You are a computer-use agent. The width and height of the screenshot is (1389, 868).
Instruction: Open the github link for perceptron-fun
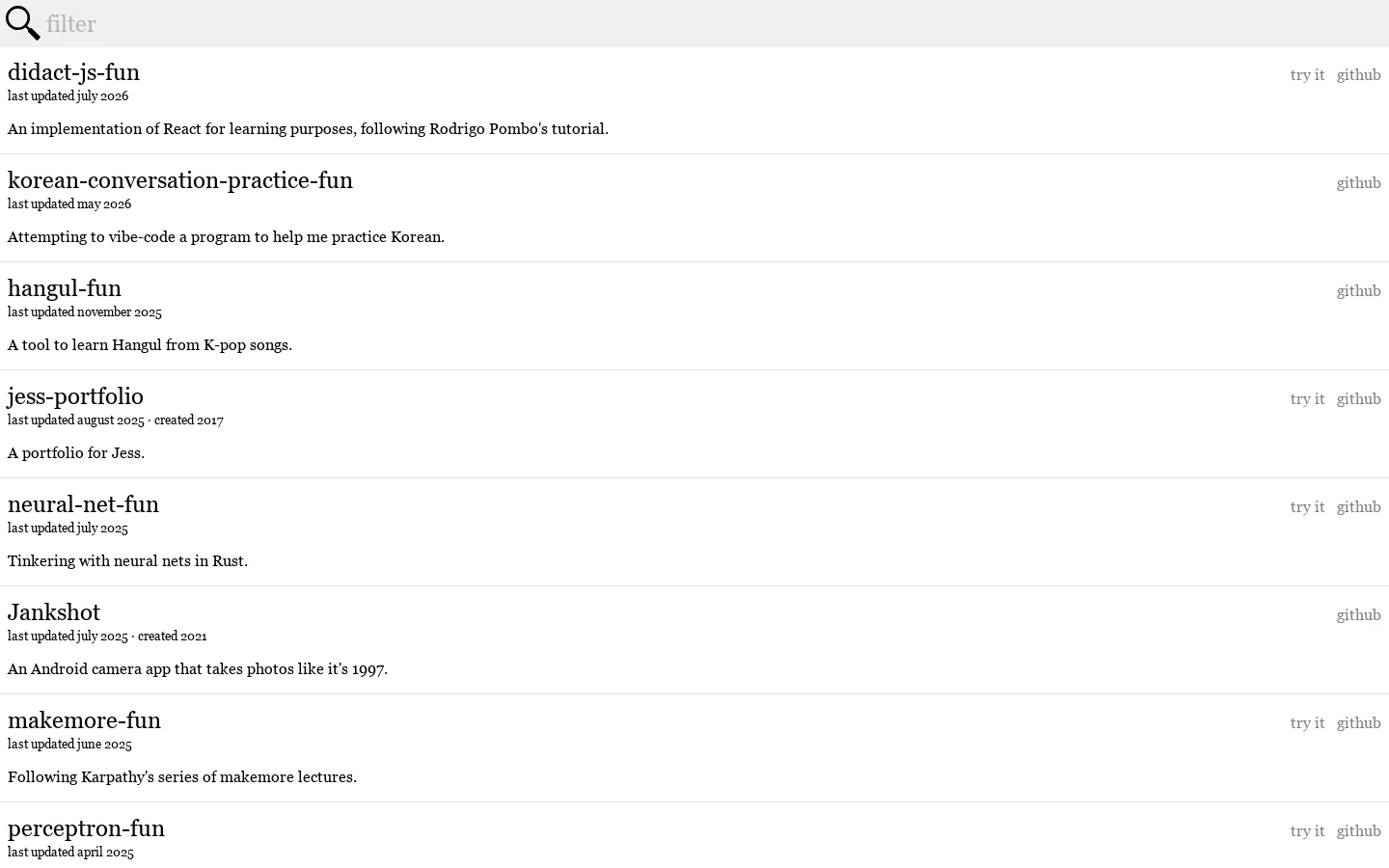pyautogui.click(x=1358, y=830)
